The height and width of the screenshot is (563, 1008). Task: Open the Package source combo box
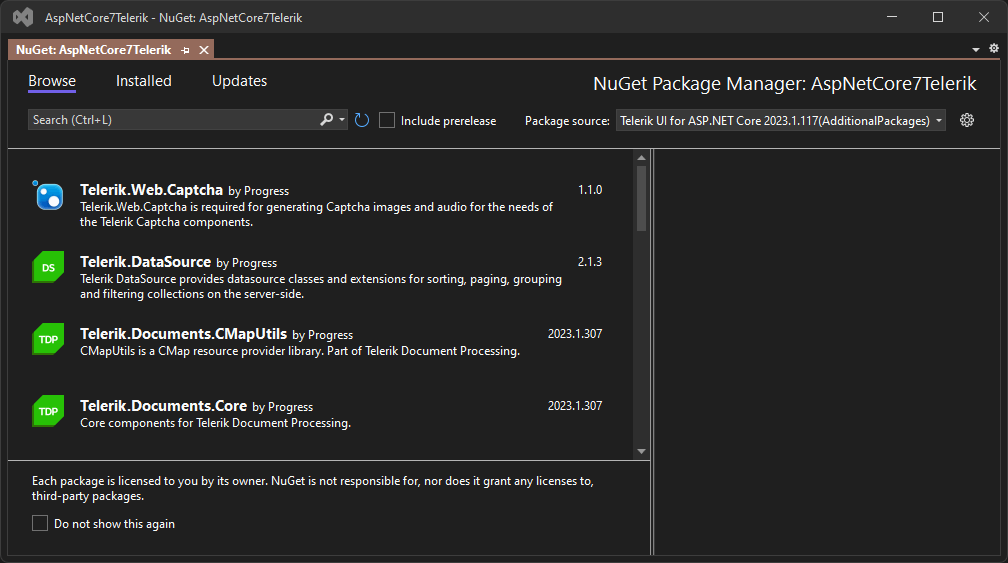pos(780,121)
